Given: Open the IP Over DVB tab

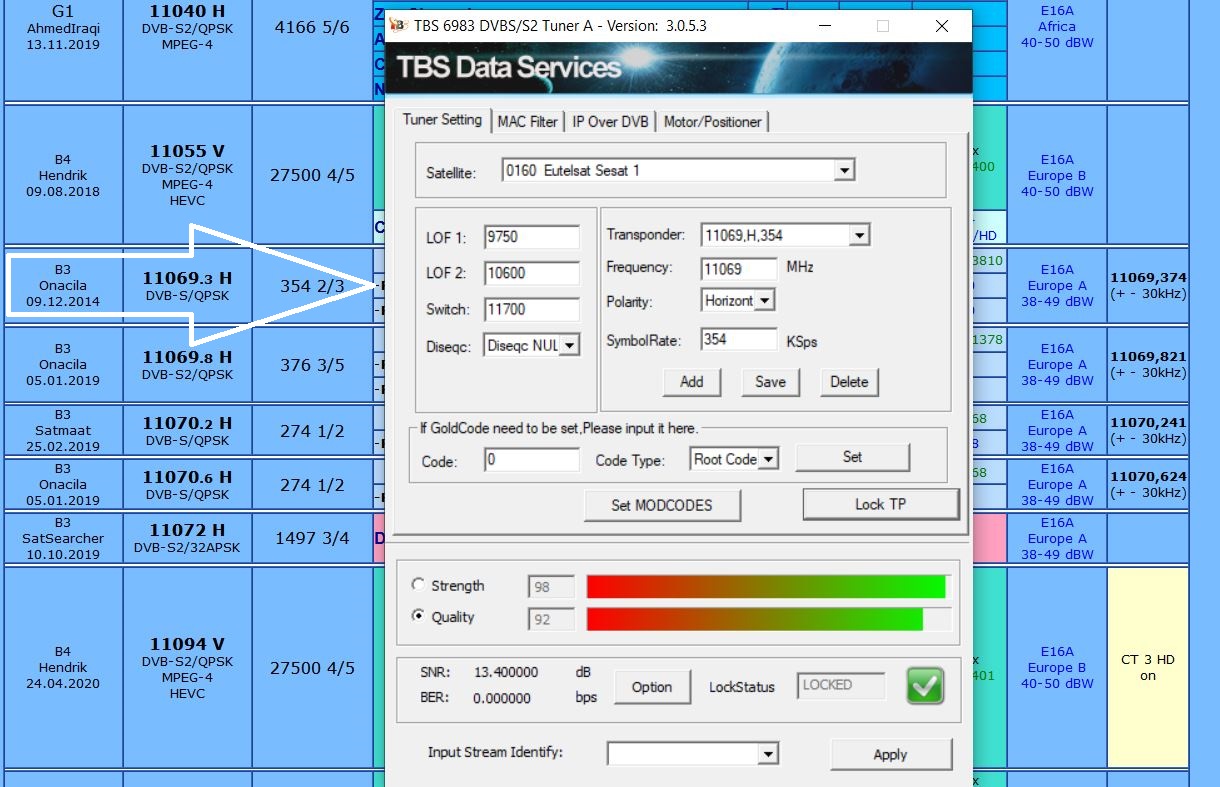Looking at the screenshot, I should [610, 122].
